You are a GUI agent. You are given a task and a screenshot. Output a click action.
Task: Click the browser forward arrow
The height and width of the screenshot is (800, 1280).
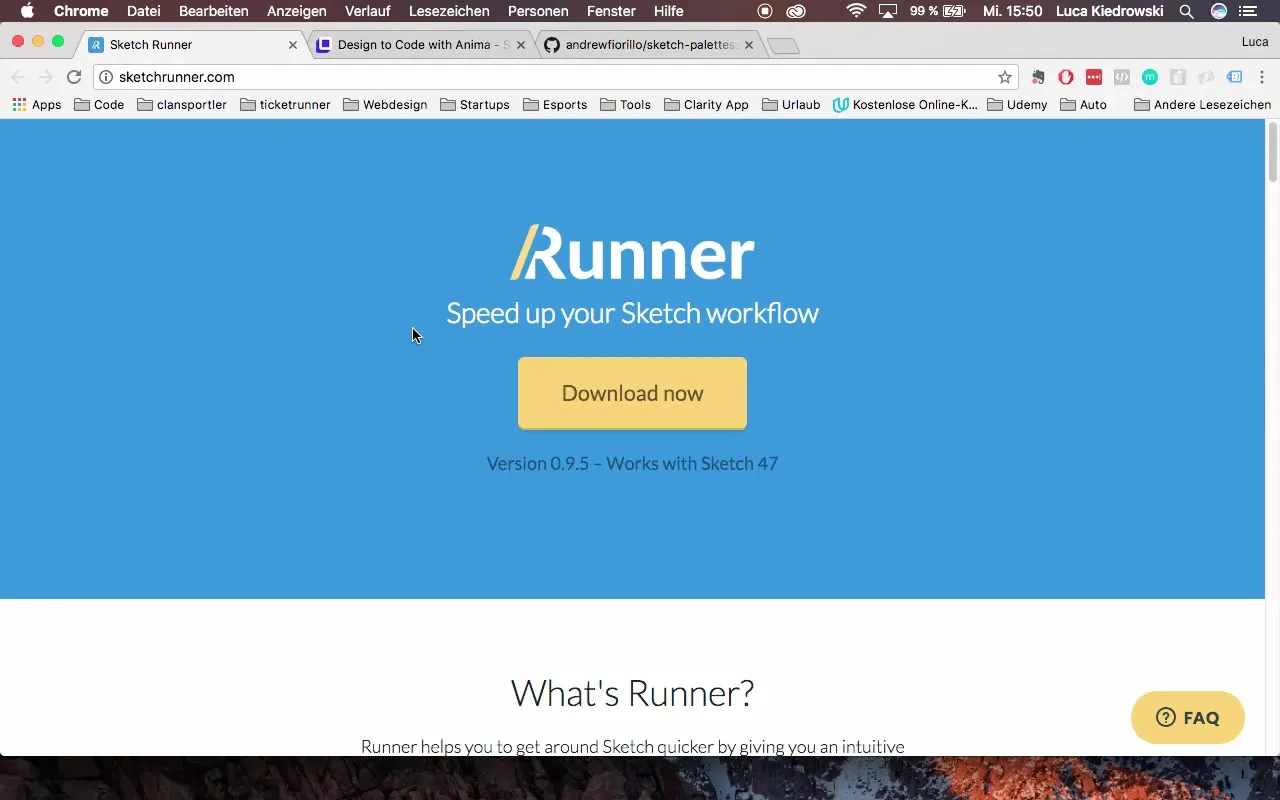click(46, 77)
